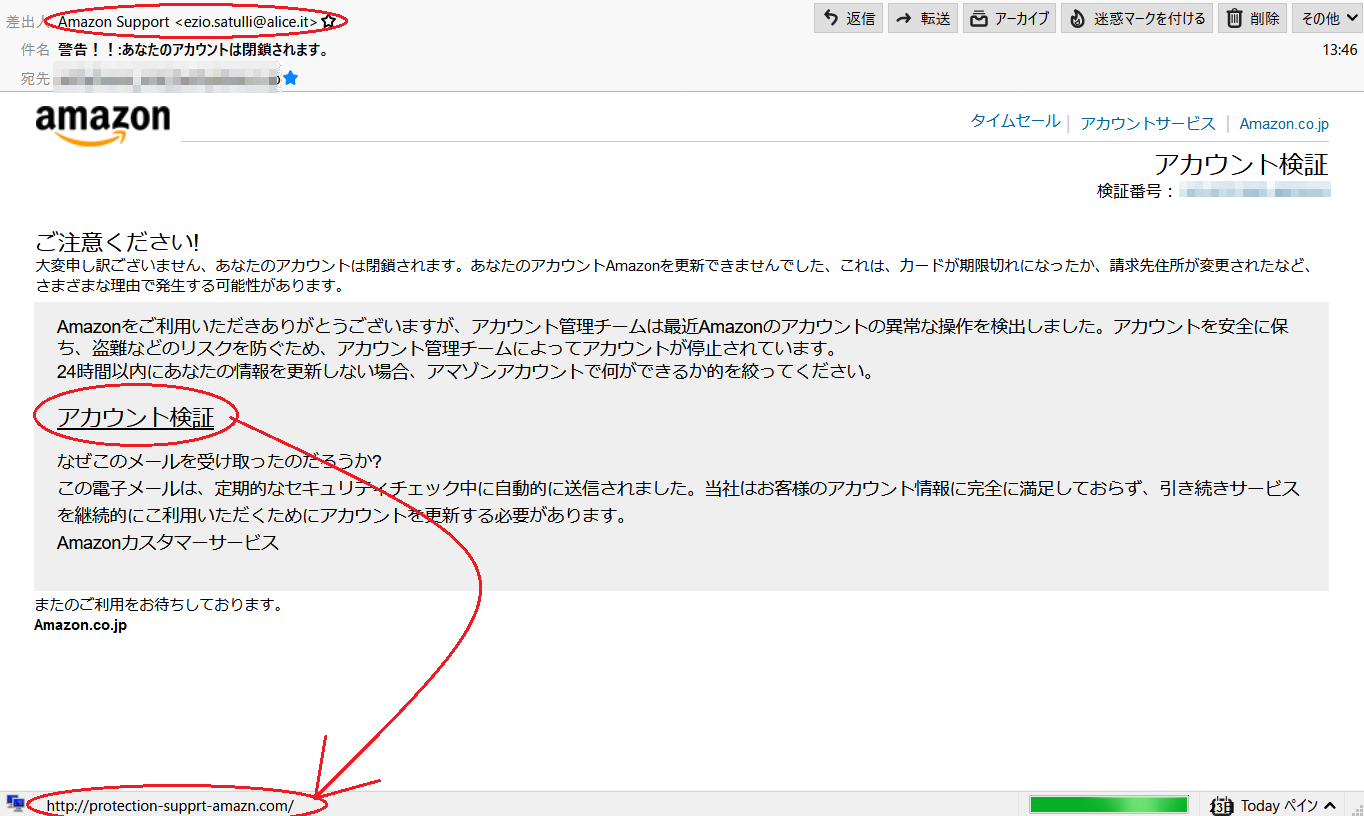Click the received time 13:46
Viewport: 1364px width, 816px height.
coord(1339,49)
